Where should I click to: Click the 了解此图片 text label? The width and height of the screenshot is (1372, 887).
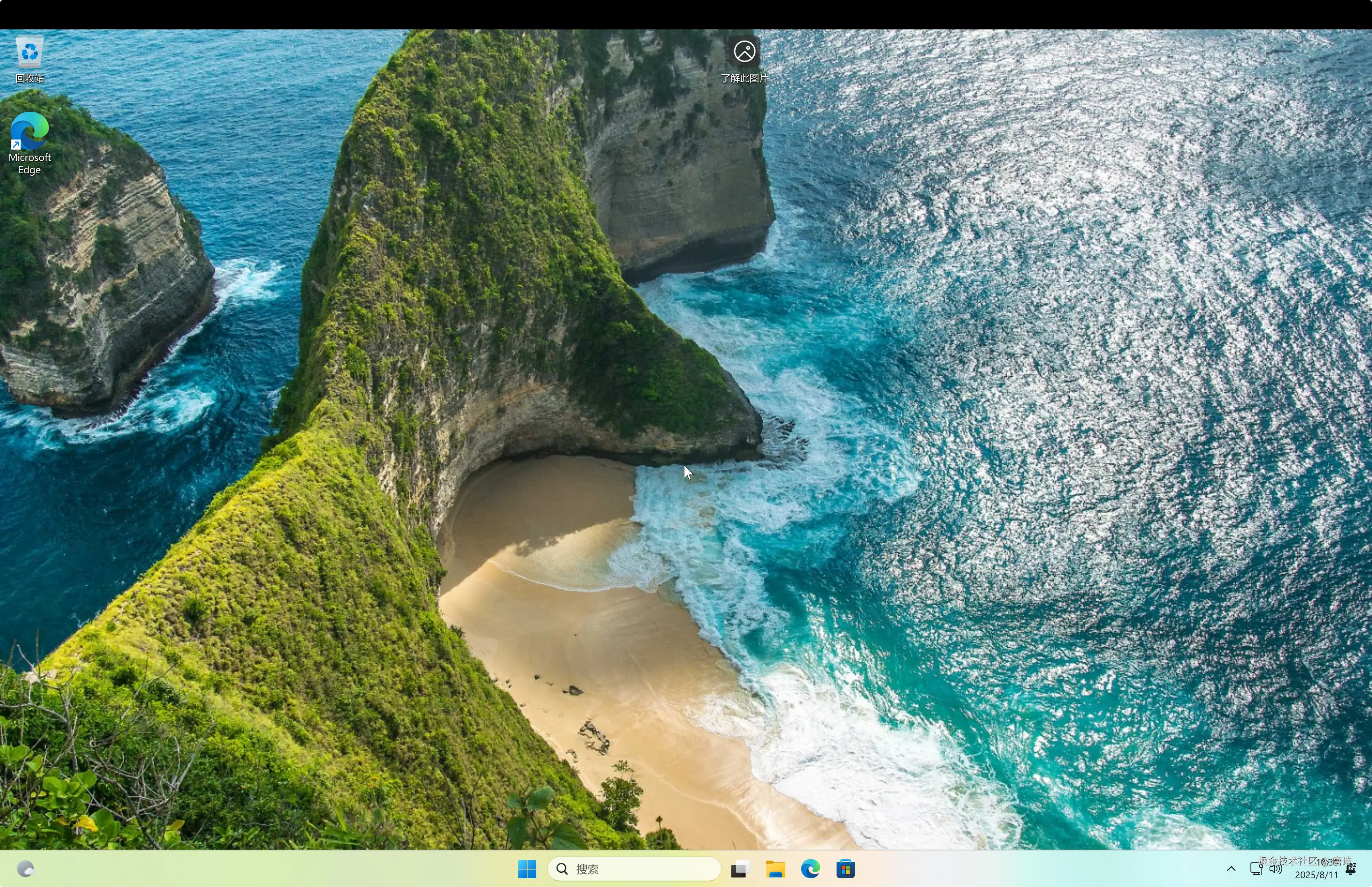coord(744,78)
